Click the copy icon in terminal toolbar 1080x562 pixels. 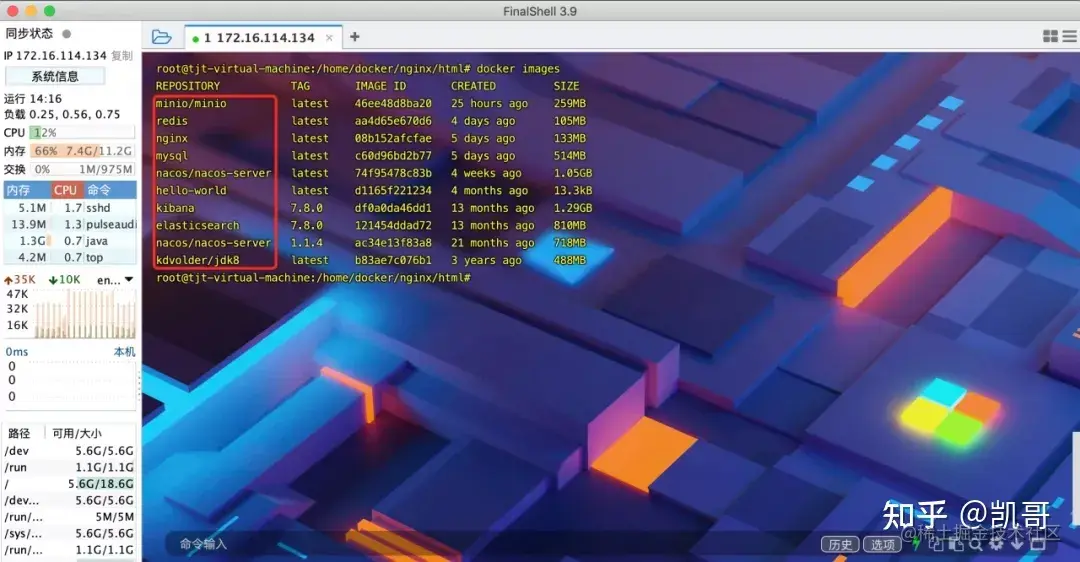936,543
